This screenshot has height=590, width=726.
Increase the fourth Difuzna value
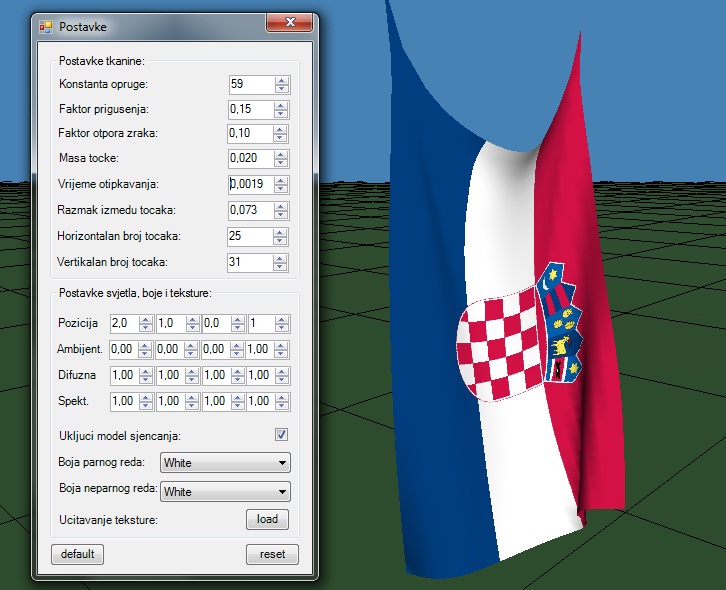282,372
